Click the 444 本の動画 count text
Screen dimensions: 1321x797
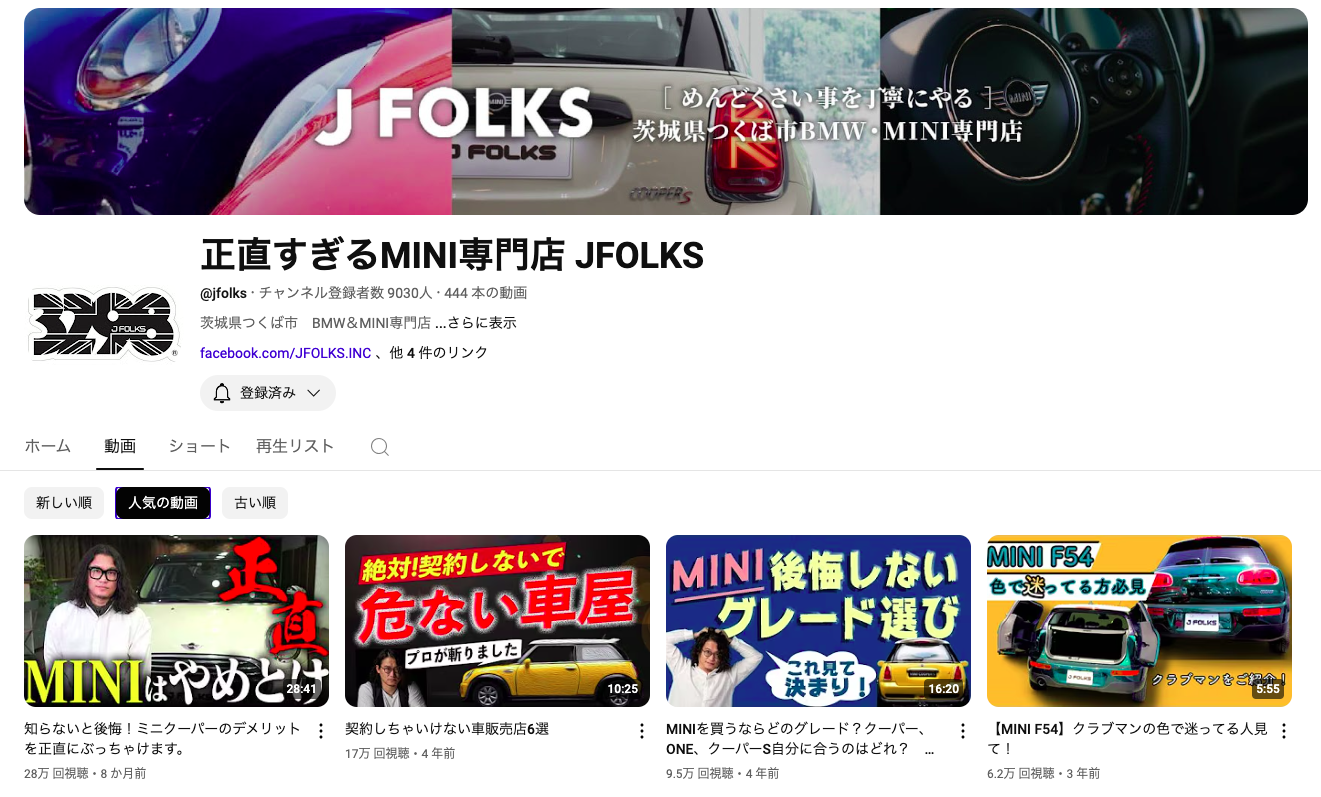486,293
